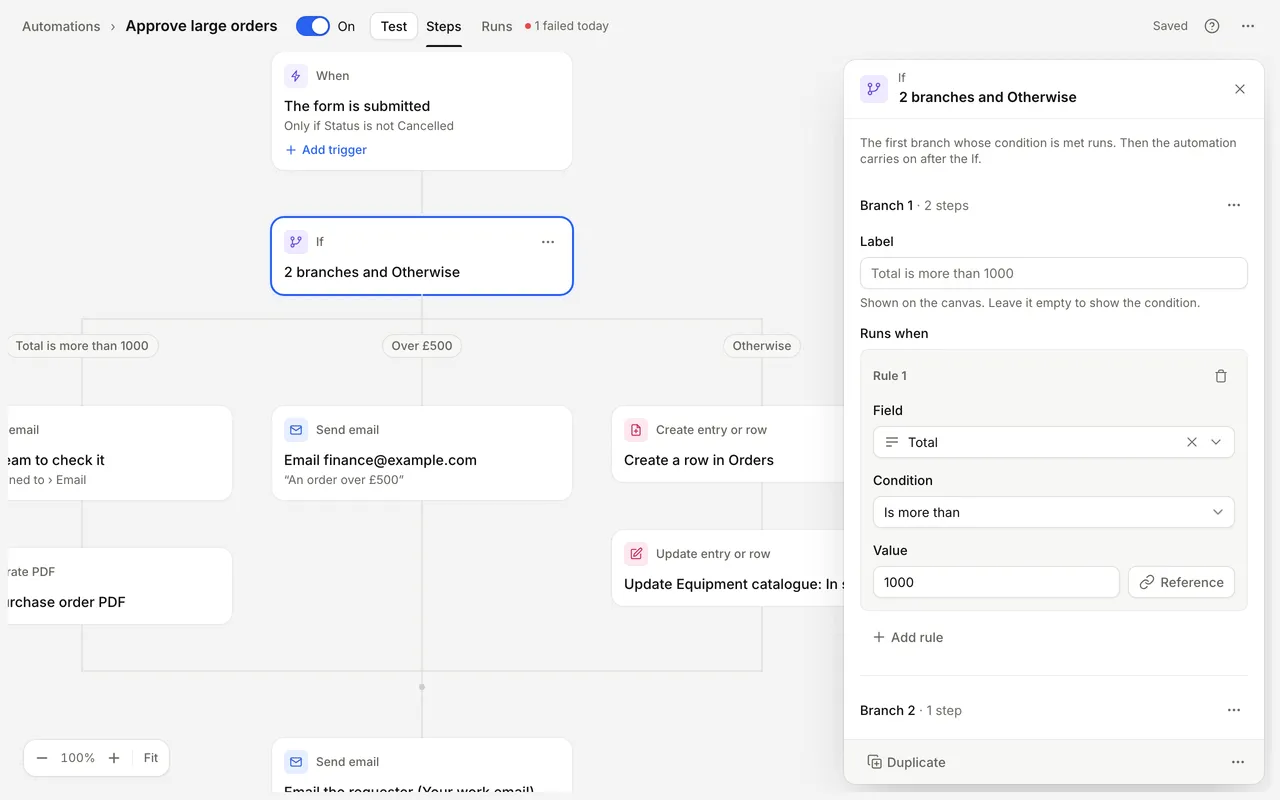
Task: Go to Automations breadcrumb
Action: [x=61, y=26]
